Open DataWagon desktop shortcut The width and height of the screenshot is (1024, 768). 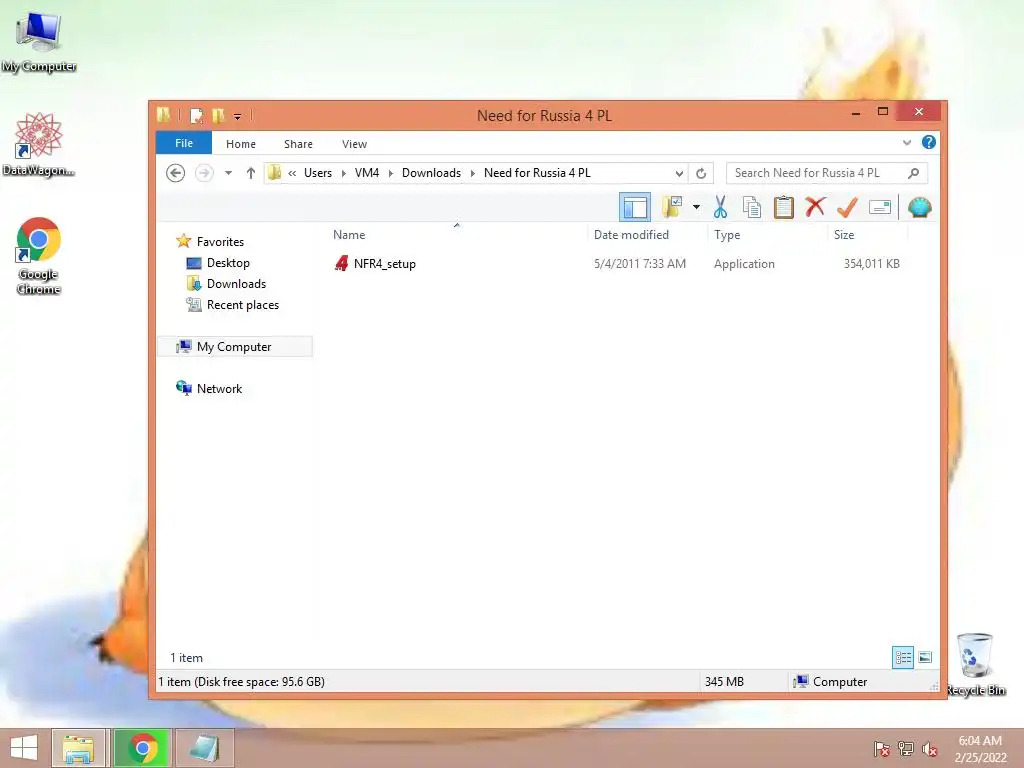(39, 144)
